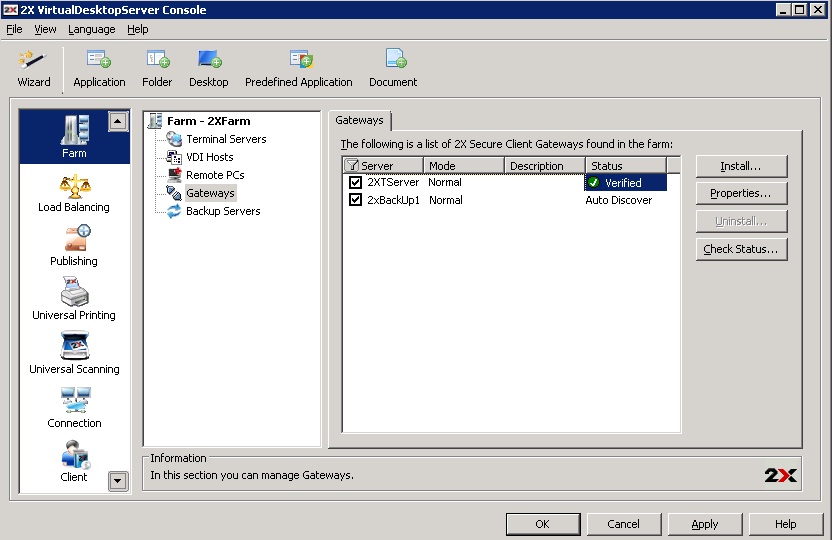The image size is (832, 540).
Task: Open the Client section in the sidebar
Action: pyautogui.click(x=74, y=461)
